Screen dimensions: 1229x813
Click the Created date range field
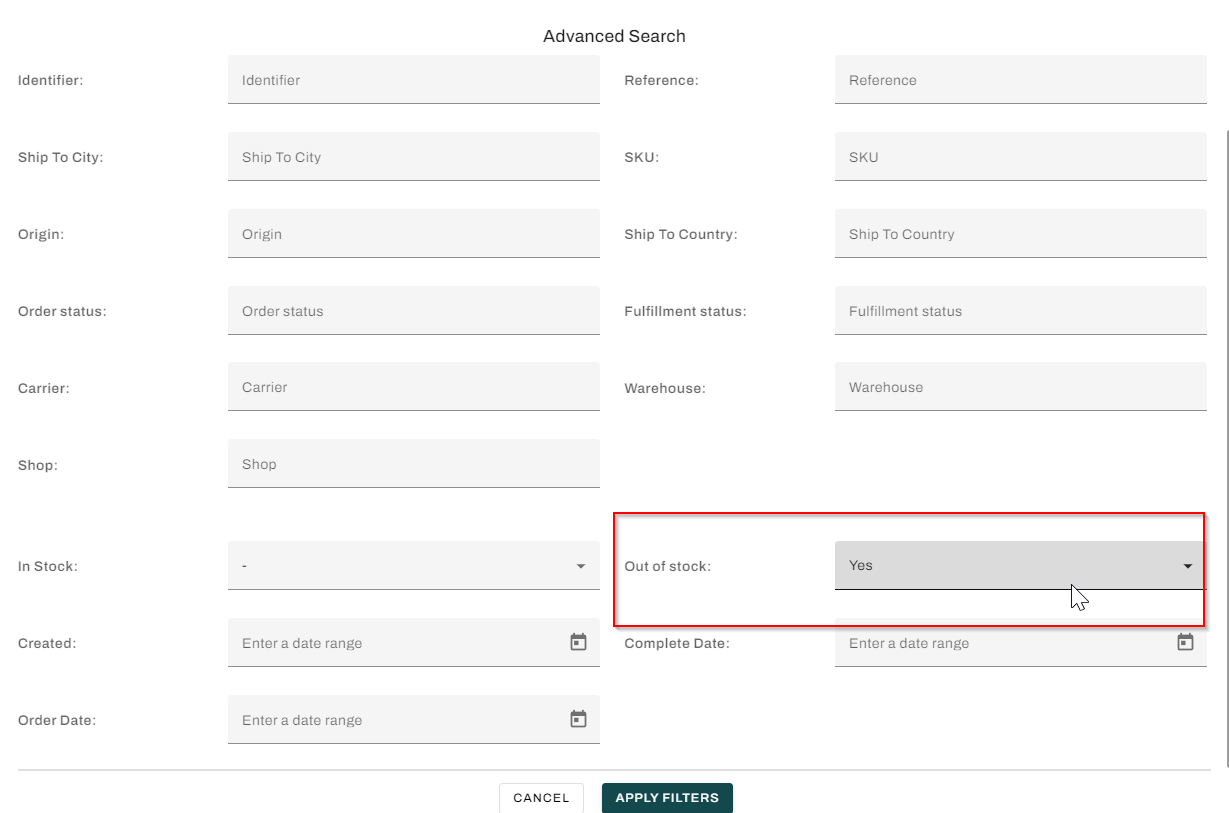[x=414, y=643]
